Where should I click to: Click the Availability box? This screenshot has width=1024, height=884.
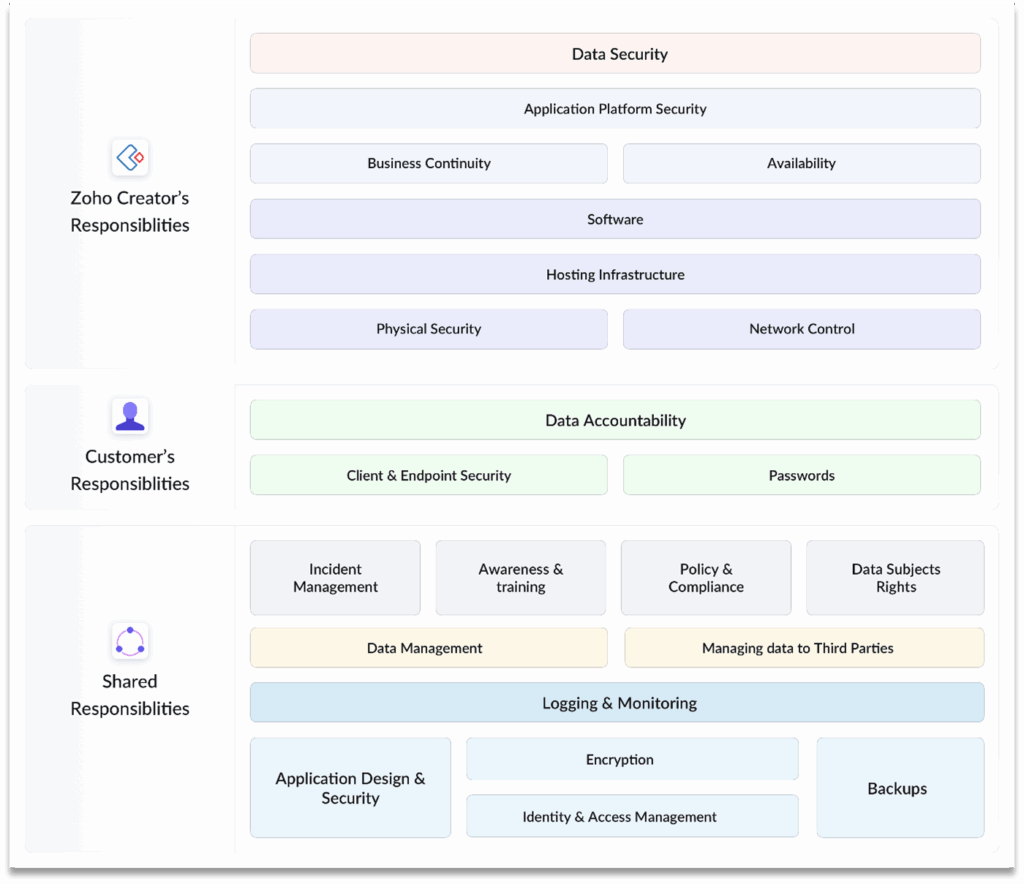point(801,164)
